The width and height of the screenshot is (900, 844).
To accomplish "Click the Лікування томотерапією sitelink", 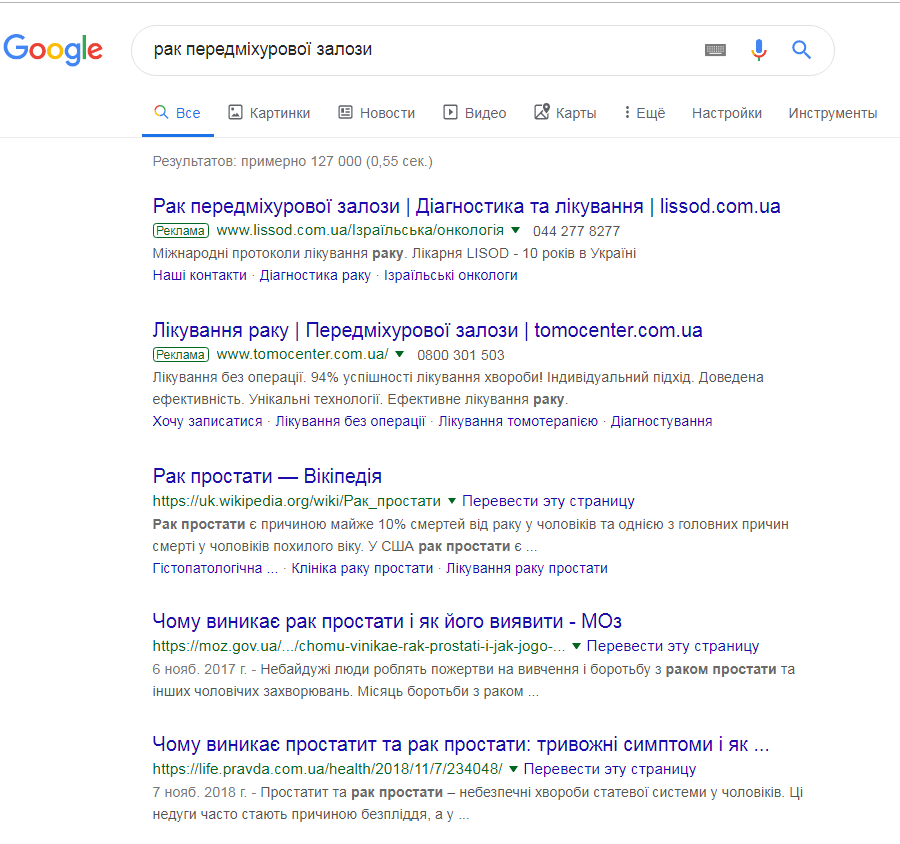I will point(518,421).
